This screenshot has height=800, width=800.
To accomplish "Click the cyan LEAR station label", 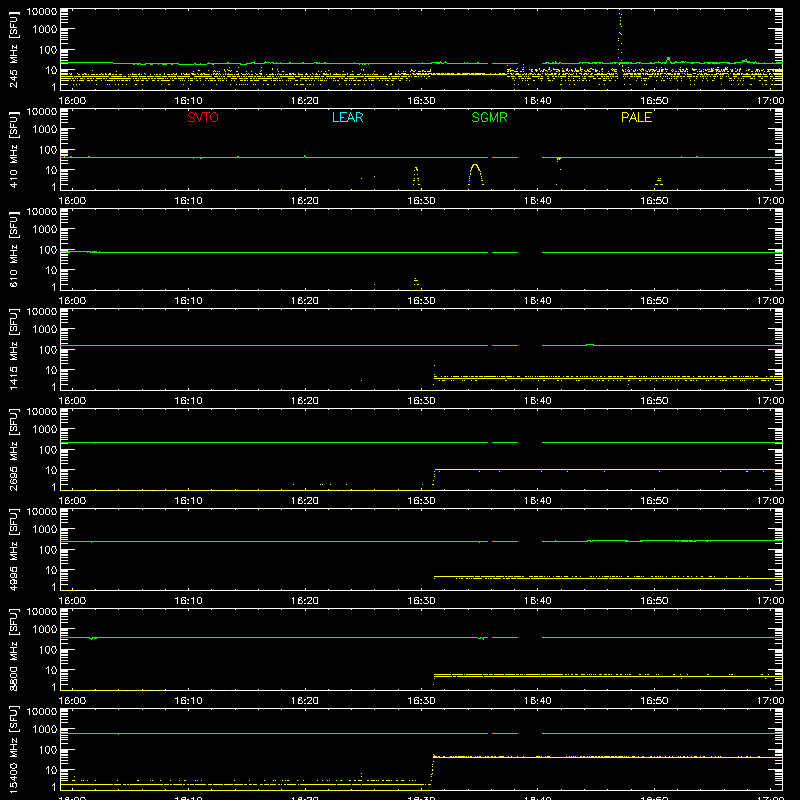I will [347, 117].
